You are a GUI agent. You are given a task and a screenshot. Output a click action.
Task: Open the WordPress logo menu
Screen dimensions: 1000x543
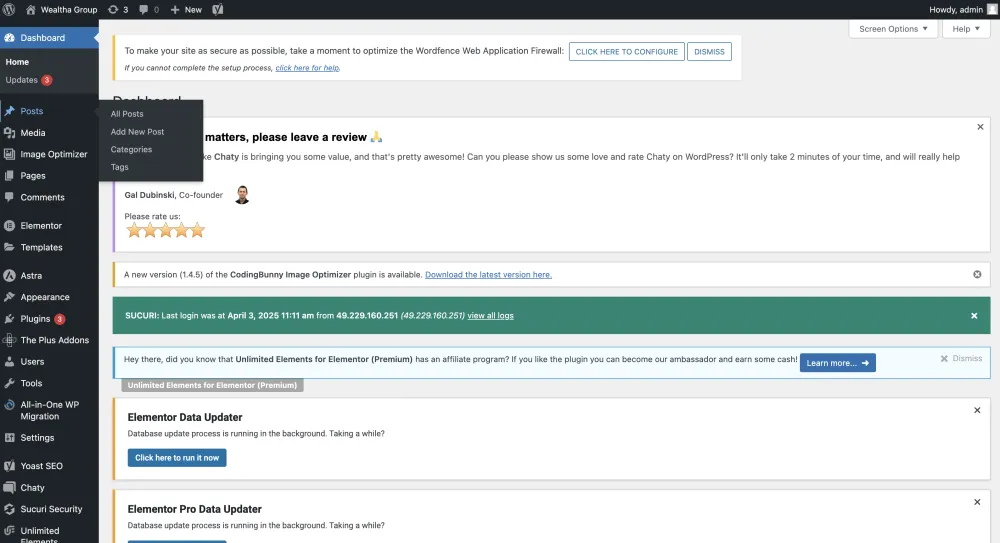tap(9, 10)
